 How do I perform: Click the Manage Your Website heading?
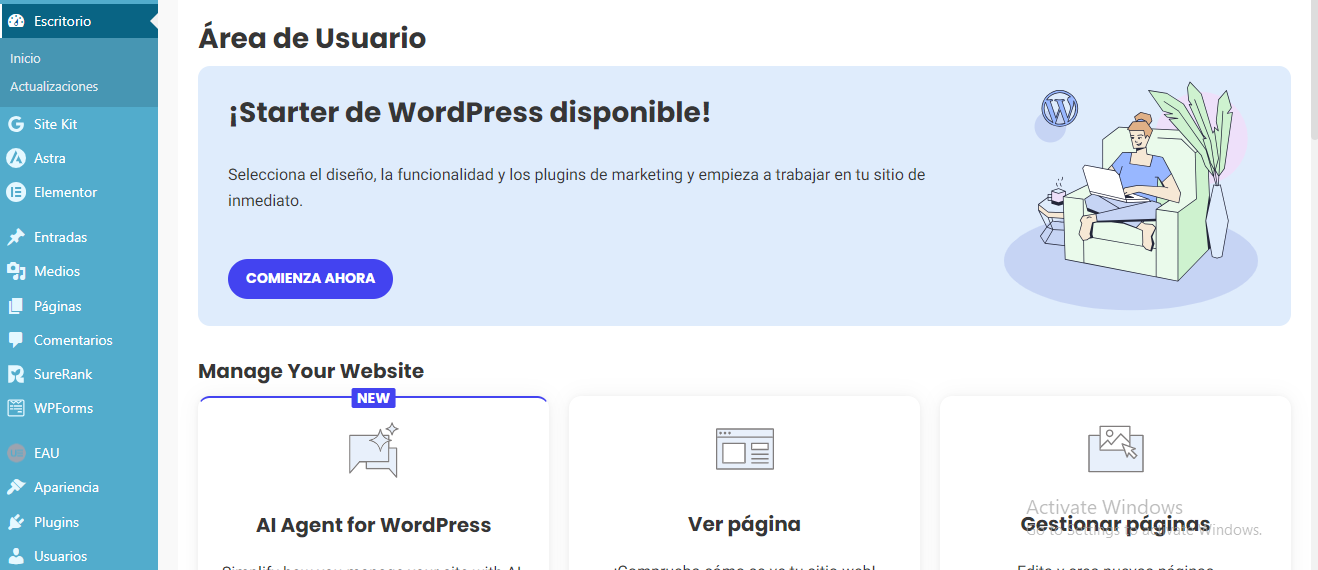[x=311, y=371]
